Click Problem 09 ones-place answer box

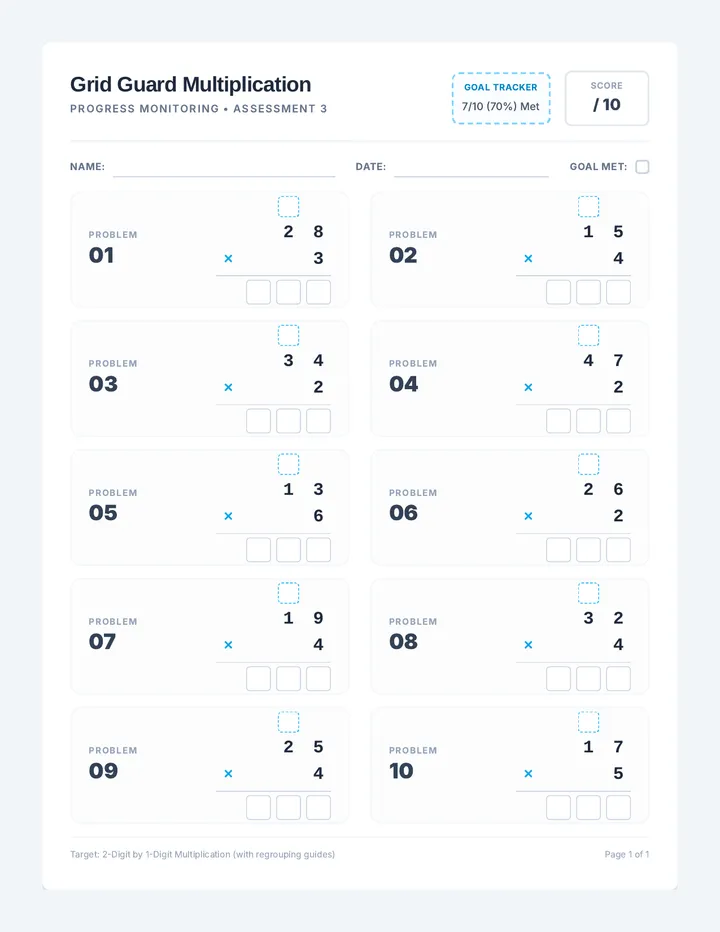pos(318,807)
